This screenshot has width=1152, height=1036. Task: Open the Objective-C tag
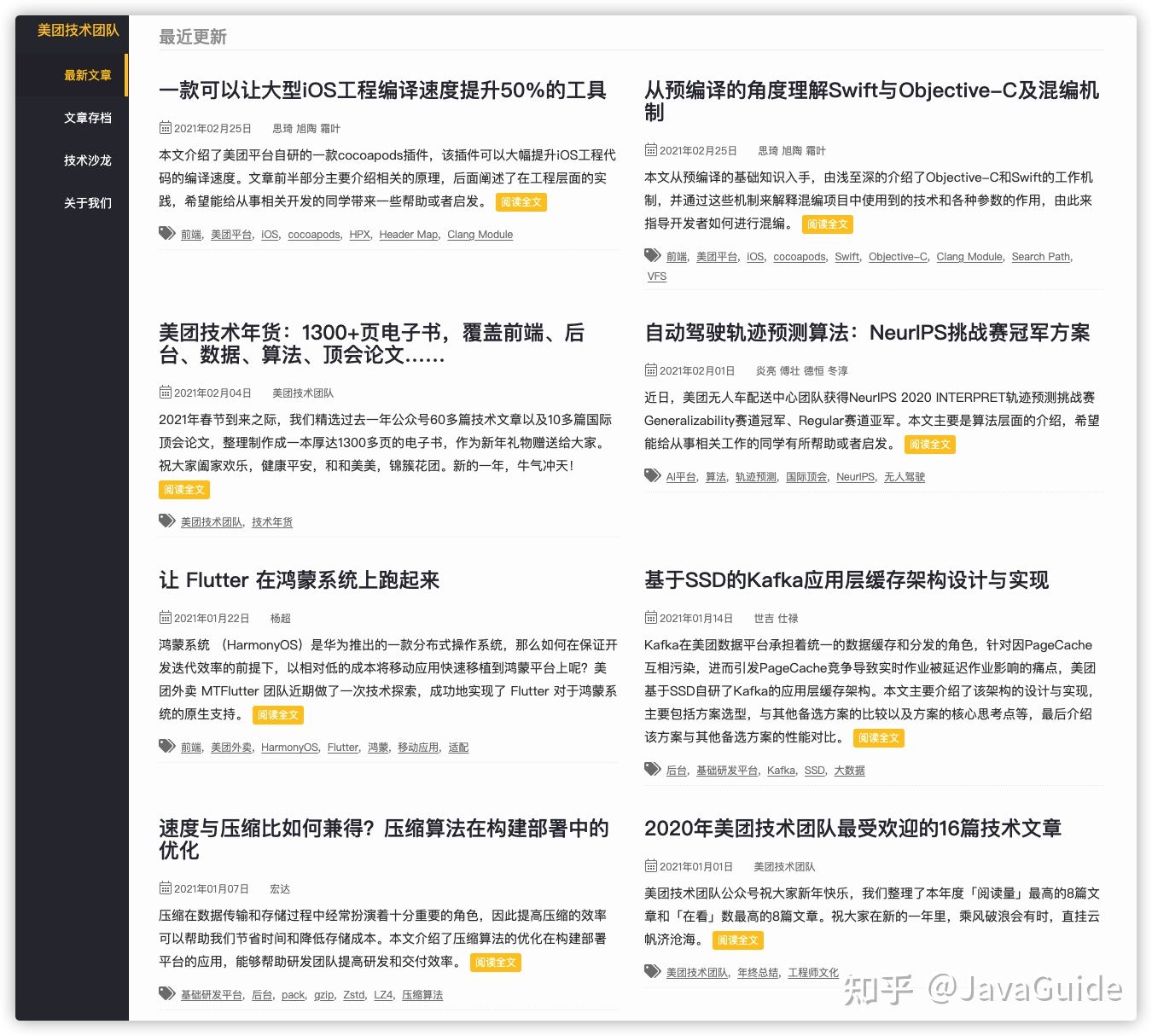pos(898,257)
